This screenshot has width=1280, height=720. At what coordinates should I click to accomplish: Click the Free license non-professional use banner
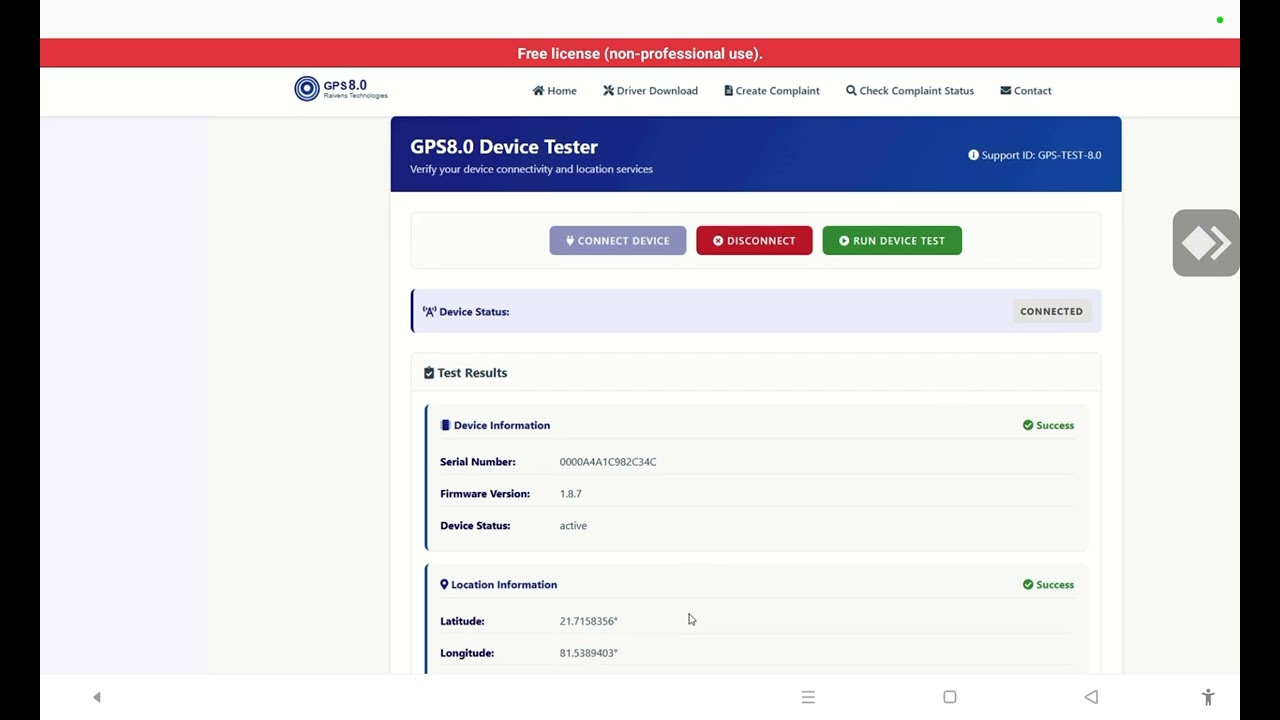point(640,53)
